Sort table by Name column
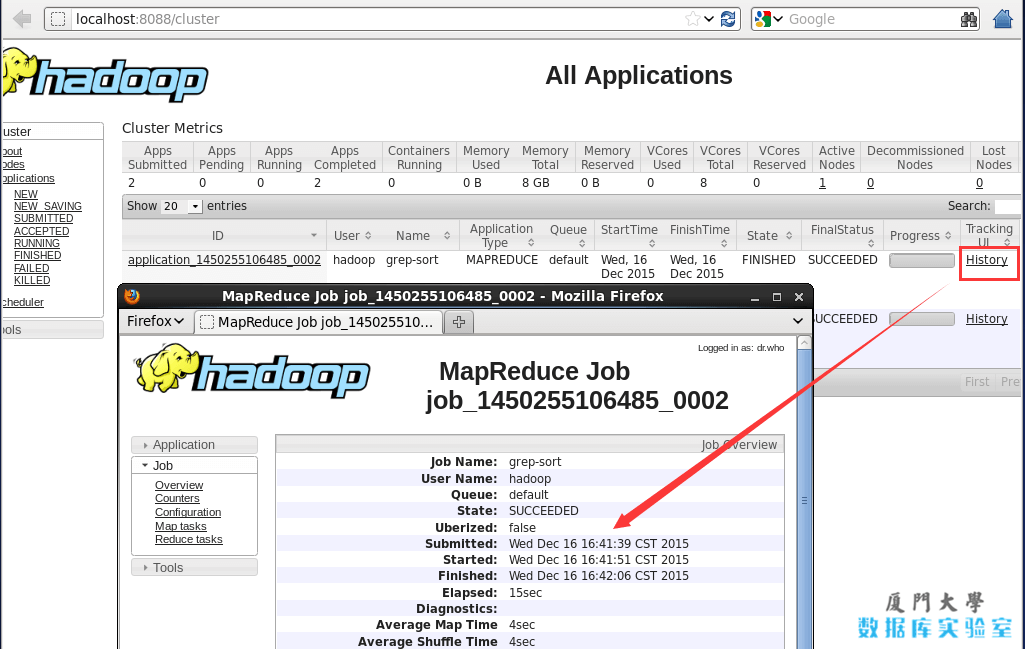 pyautogui.click(x=420, y=235)
